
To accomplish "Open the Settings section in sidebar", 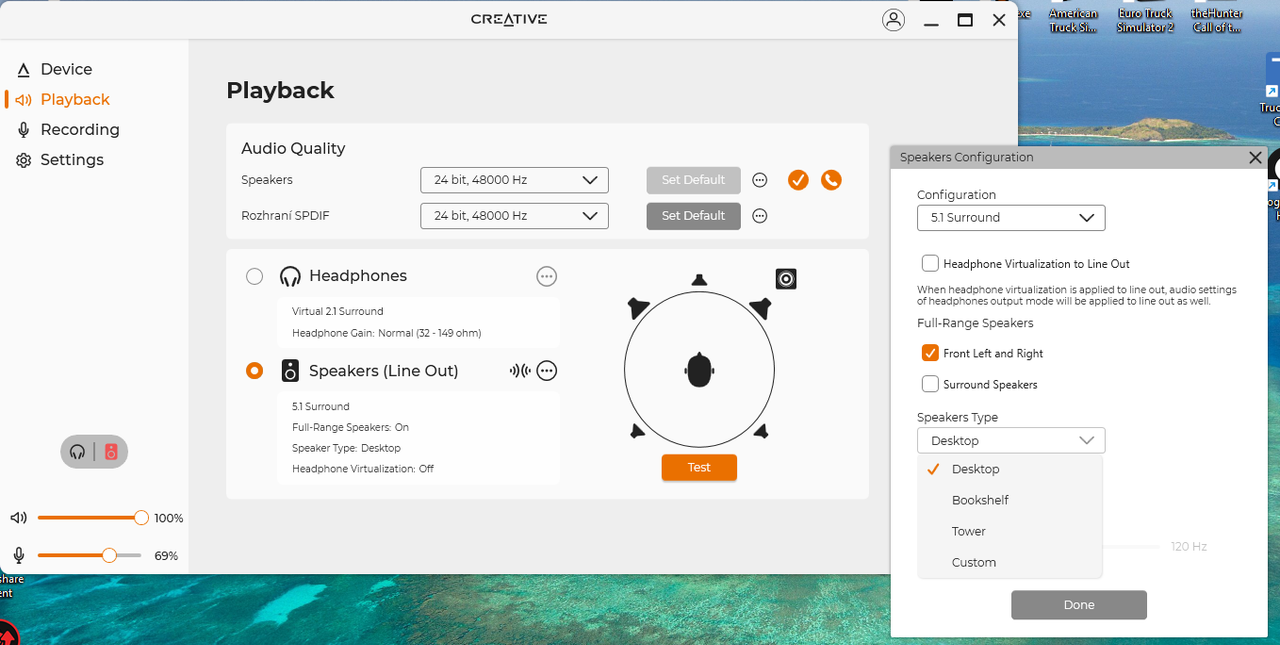I will pos(72,159).
